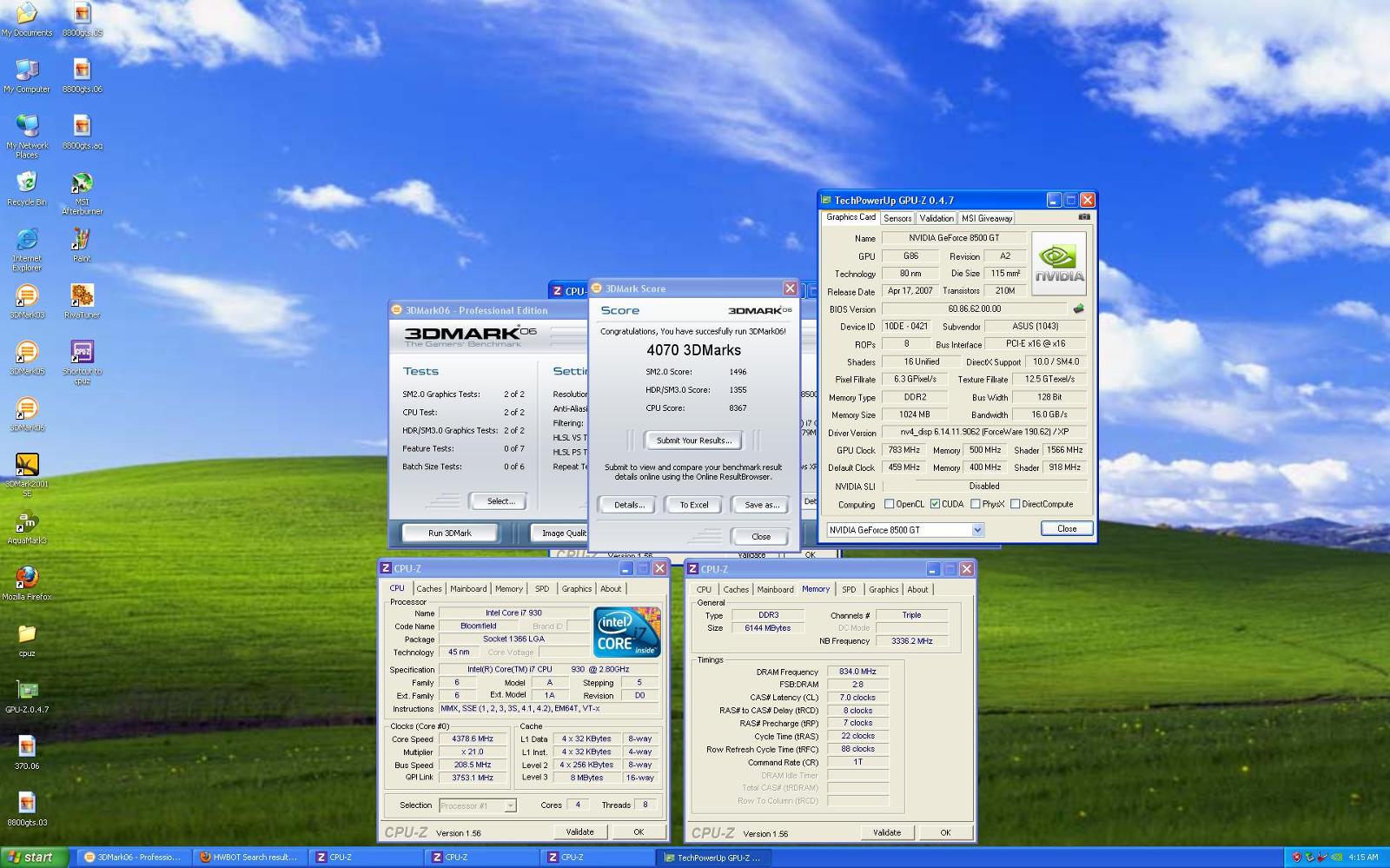Toggle the CUDA checkbox in GPU-Z
The image size is (1390, 868).
point(935,504)
